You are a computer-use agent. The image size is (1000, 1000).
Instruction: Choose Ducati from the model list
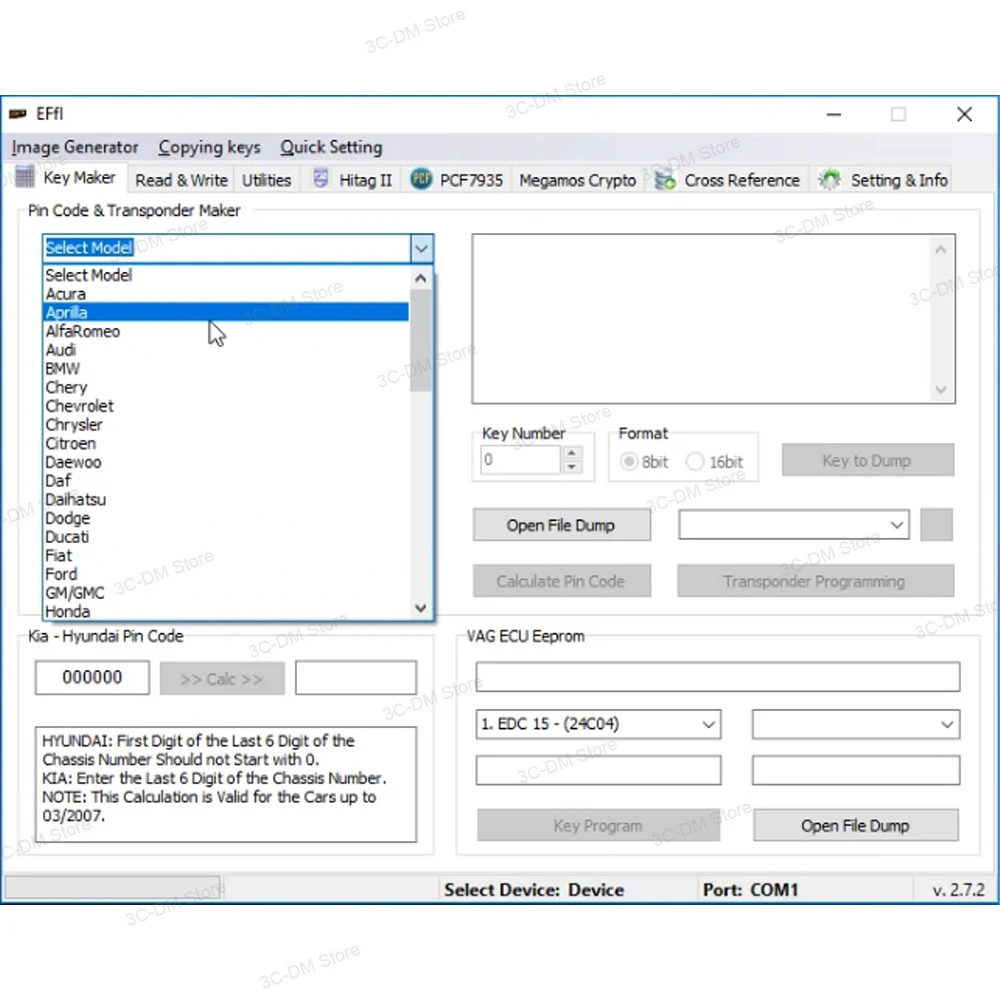226,536
